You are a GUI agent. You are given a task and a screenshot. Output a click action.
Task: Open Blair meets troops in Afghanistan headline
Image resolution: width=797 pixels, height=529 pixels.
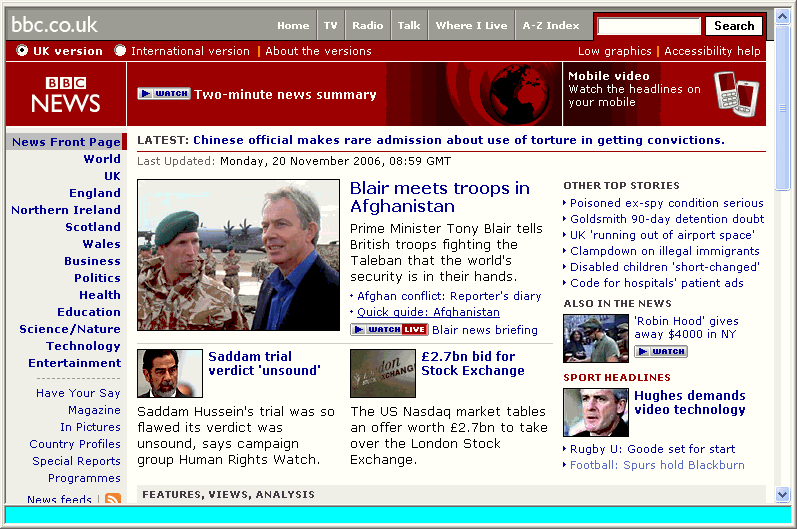[x=440, y=197]
